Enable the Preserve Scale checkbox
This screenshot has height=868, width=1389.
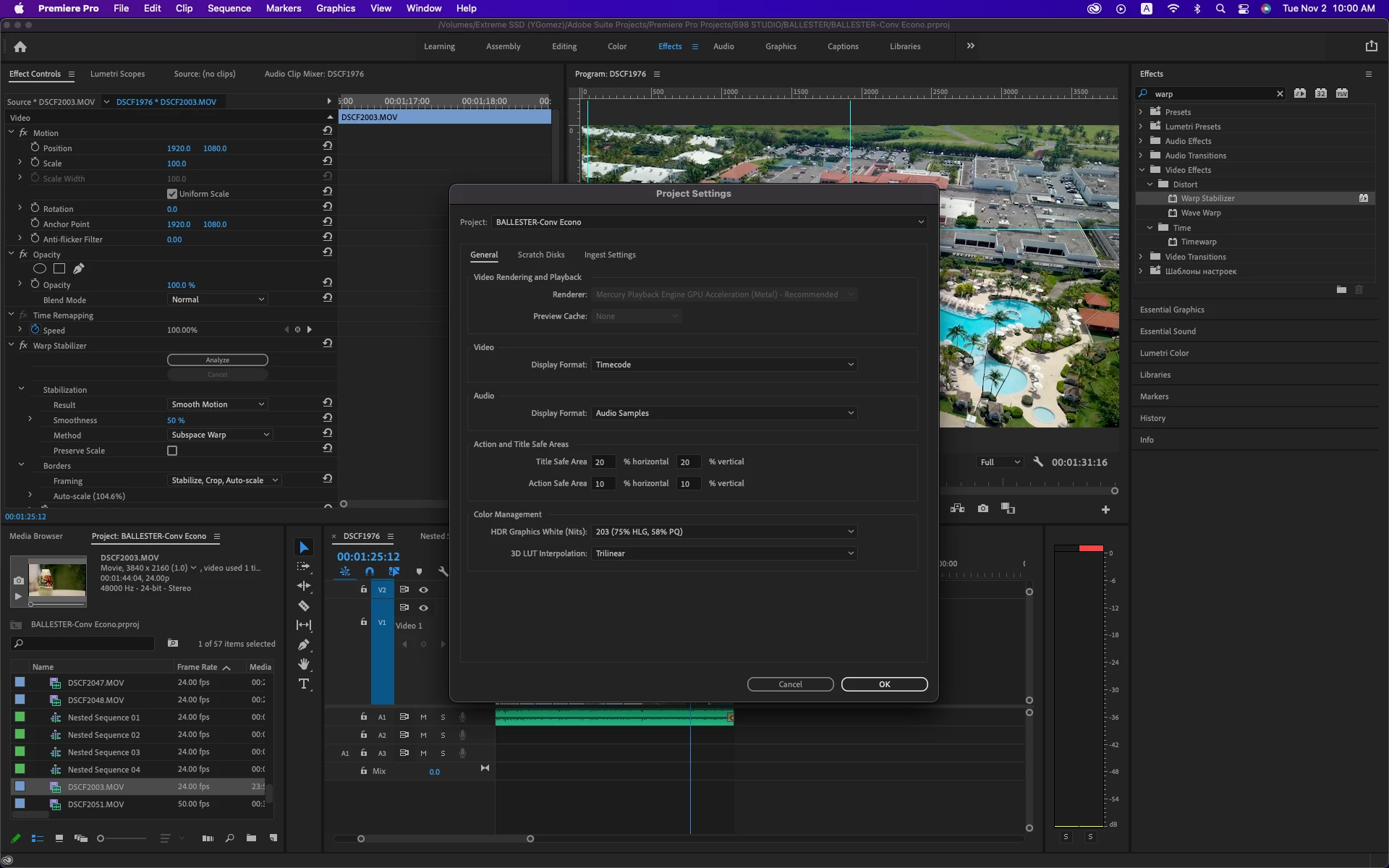[x=172, y=451]
